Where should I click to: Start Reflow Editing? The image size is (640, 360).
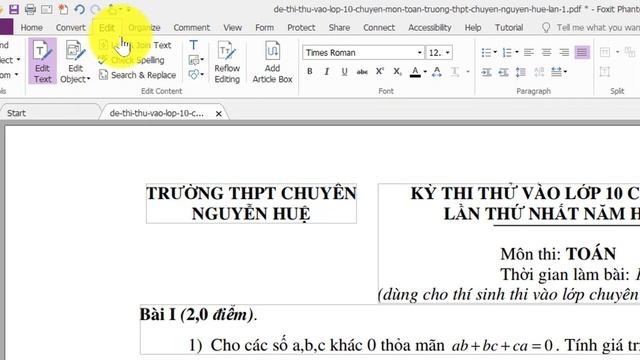(227, 61)
